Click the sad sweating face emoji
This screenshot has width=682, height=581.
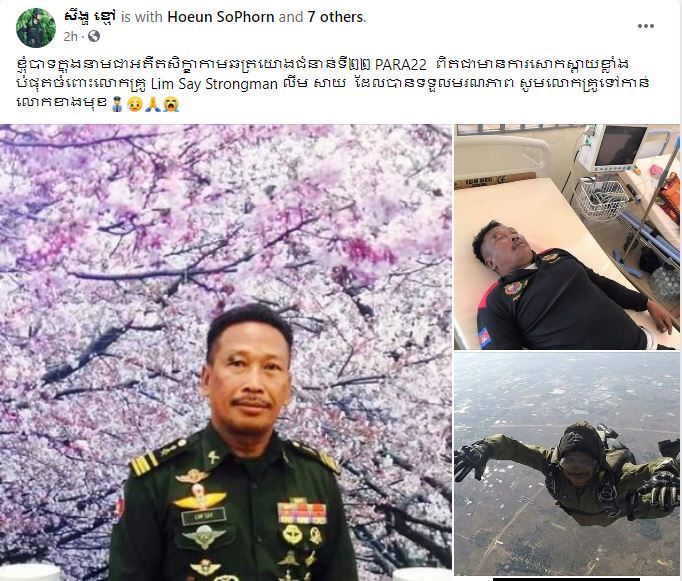135,104
